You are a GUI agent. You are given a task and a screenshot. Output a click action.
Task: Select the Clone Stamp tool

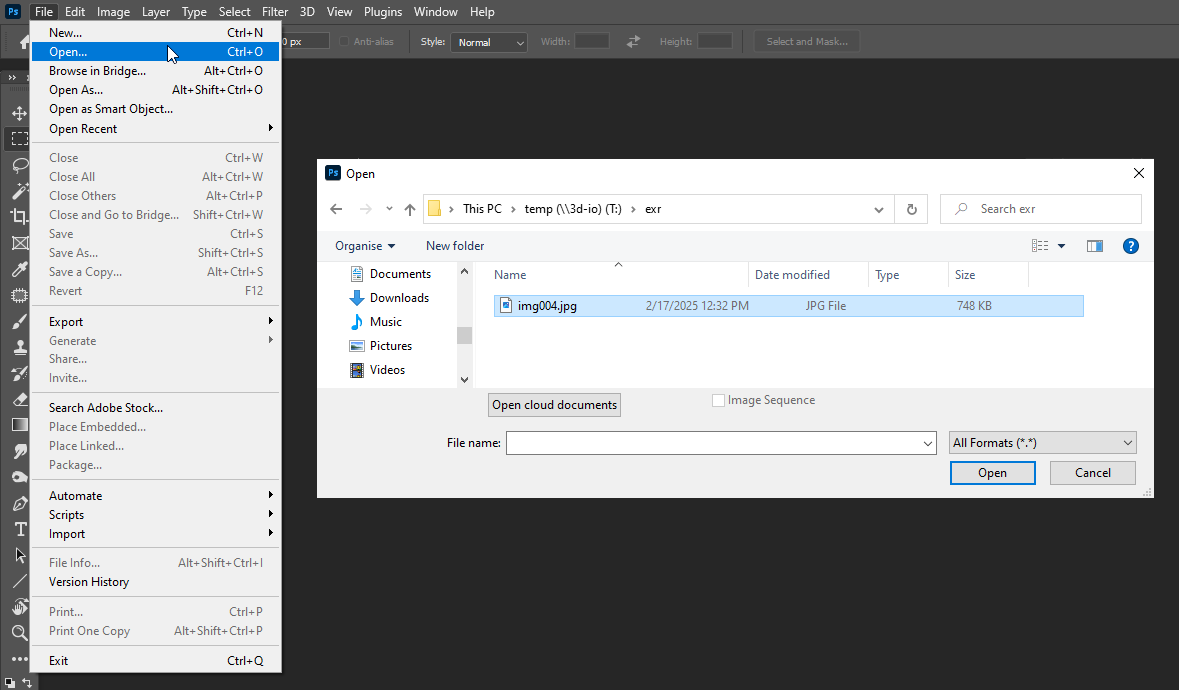pos(20,347)
